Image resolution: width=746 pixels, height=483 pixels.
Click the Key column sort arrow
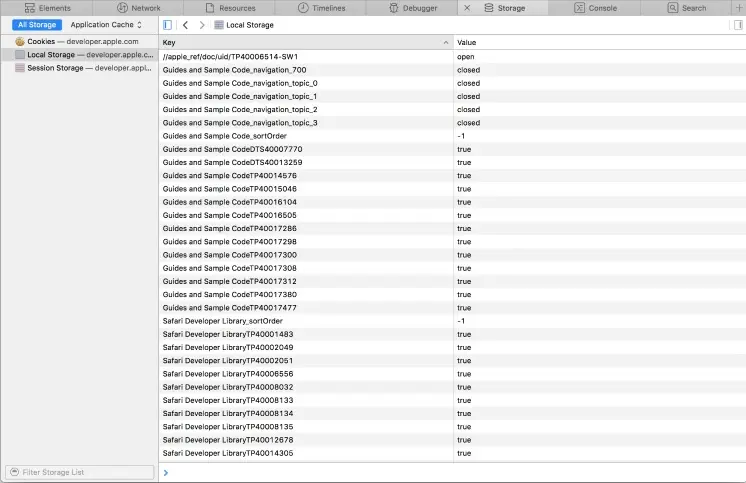pyautogui.click(x=446, y=42)
